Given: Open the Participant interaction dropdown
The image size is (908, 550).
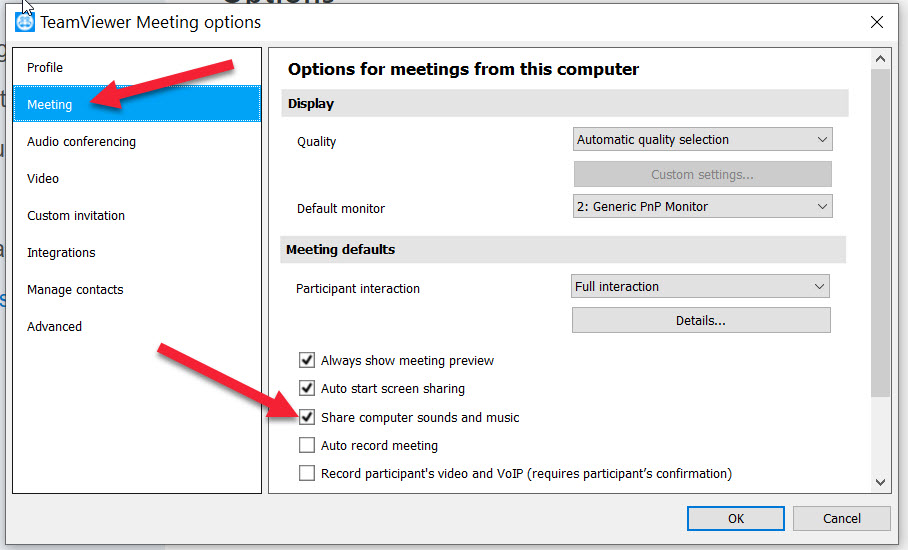Looking at the screenshot, I should point(700,286).
